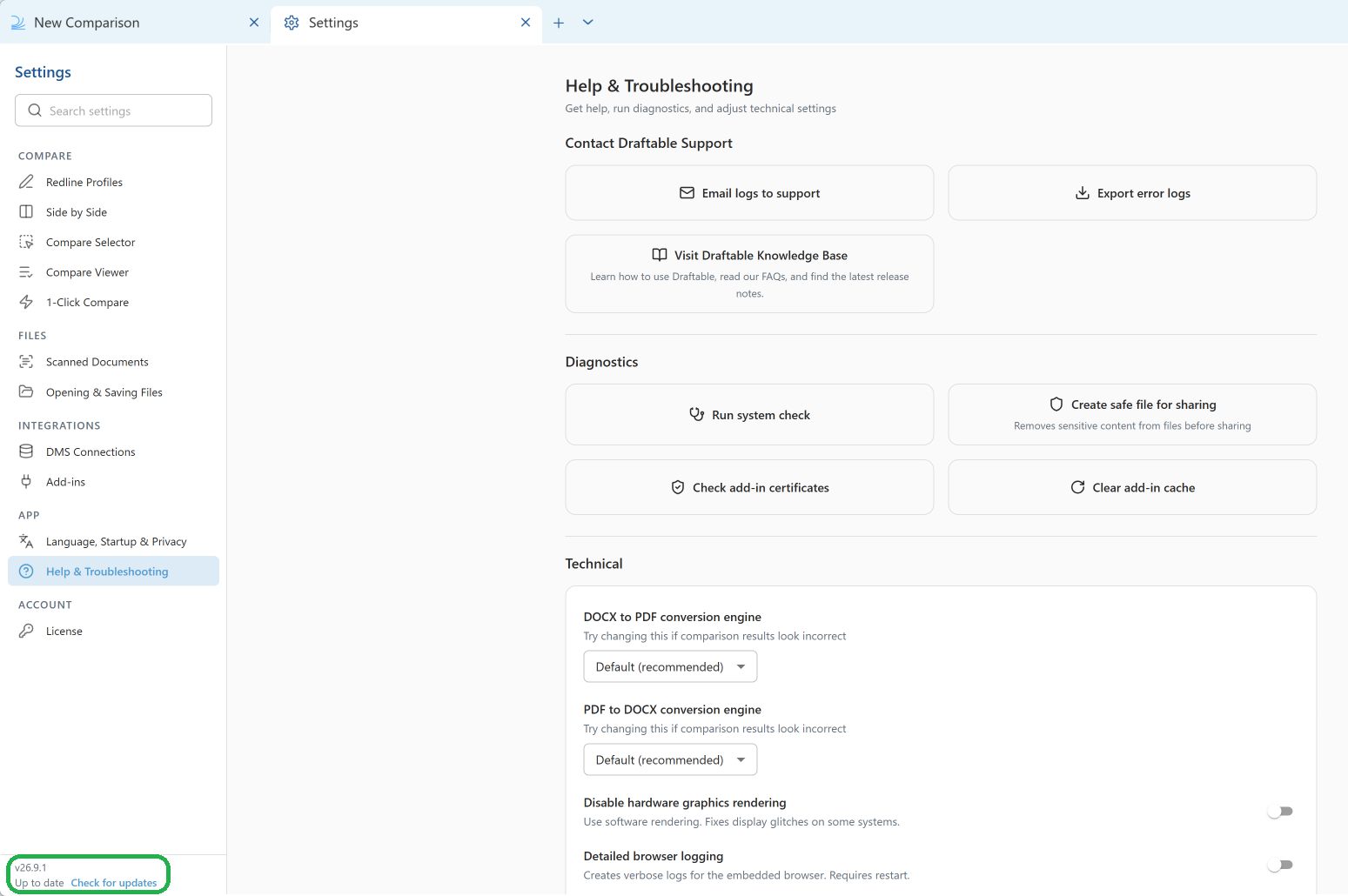Click the 1-Click Compare lightning icon
The image size is (1348, 896).
click(26, 302)
